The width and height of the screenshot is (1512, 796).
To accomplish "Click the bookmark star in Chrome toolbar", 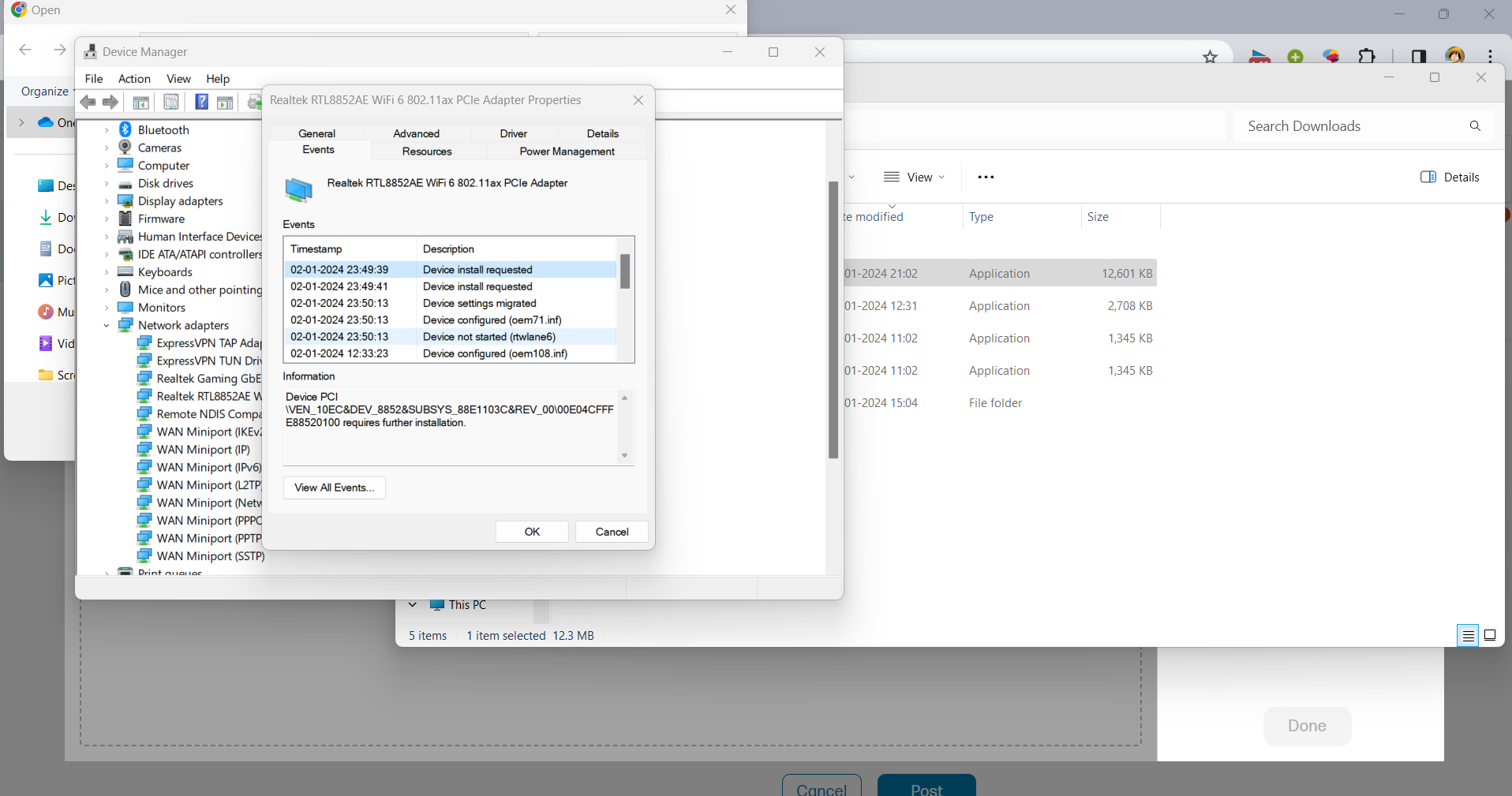I will [x=1211, y=55].
